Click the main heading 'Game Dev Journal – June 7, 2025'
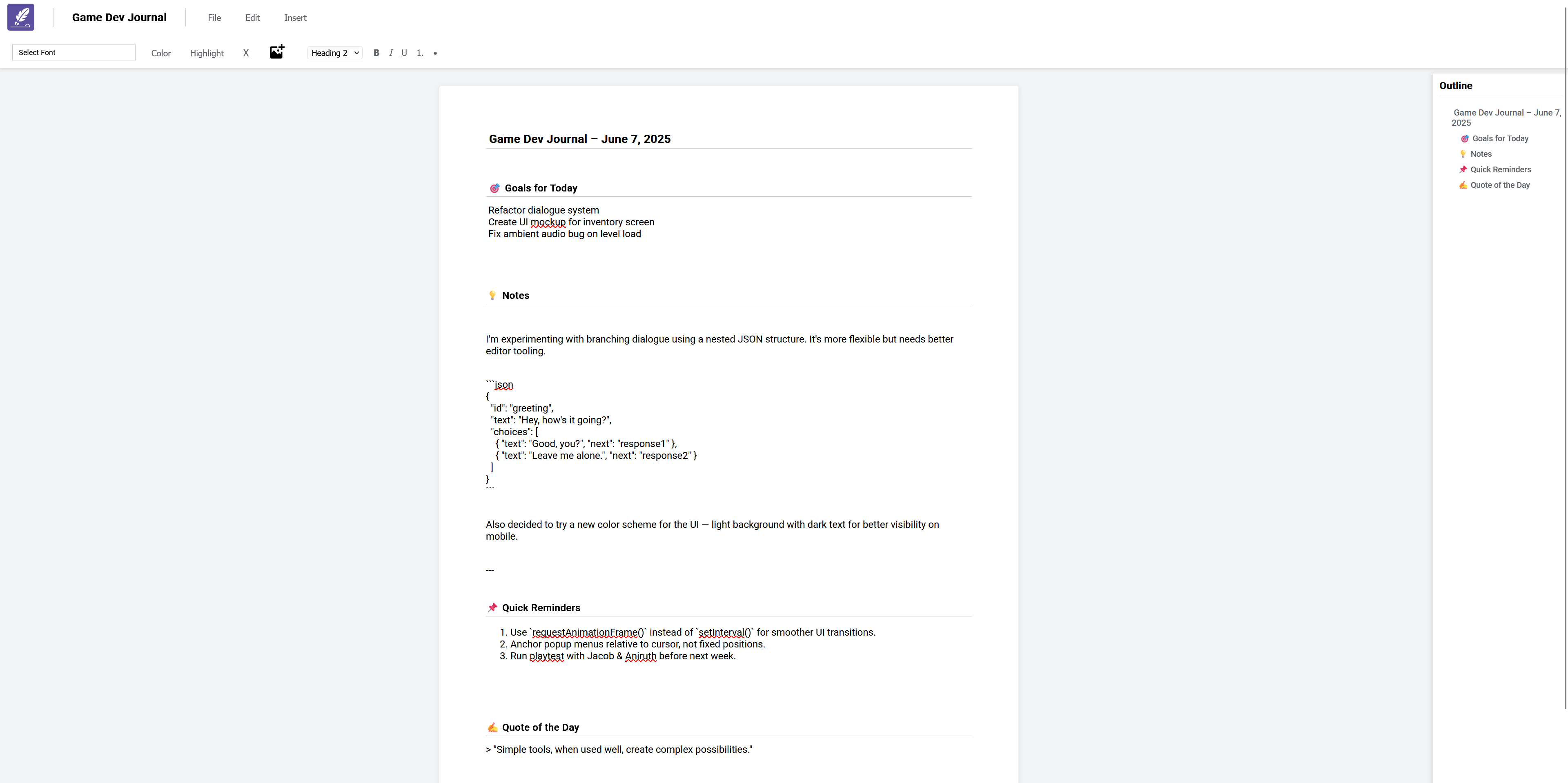The image size is (1568, 783). tap(579, 139)
